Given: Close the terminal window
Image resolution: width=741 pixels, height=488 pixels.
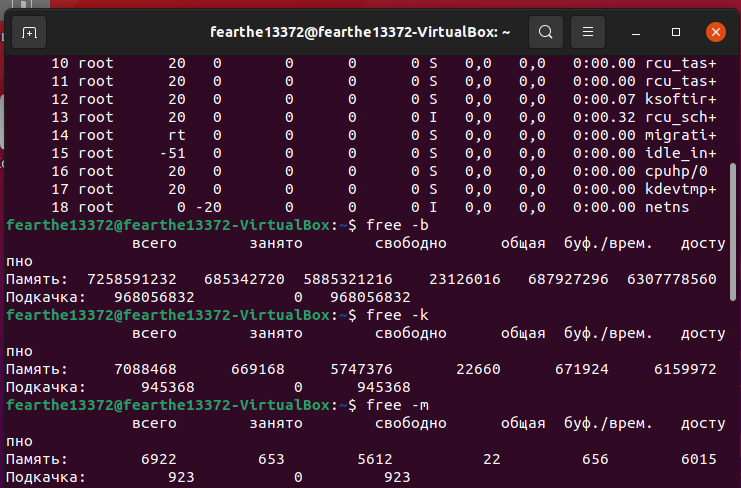Looking at the screenshot, I should (x=716, y=32).
